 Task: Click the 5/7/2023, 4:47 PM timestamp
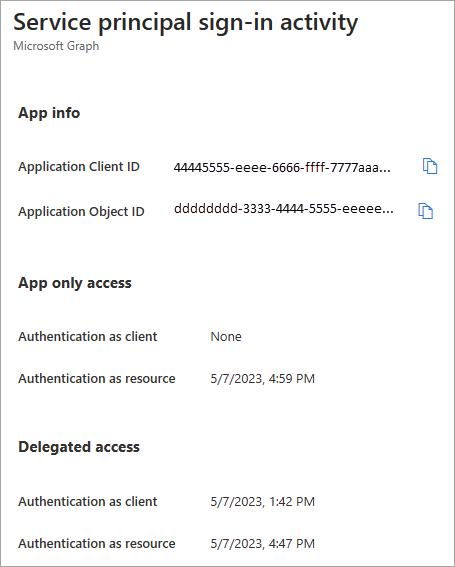tap(263, 543)
